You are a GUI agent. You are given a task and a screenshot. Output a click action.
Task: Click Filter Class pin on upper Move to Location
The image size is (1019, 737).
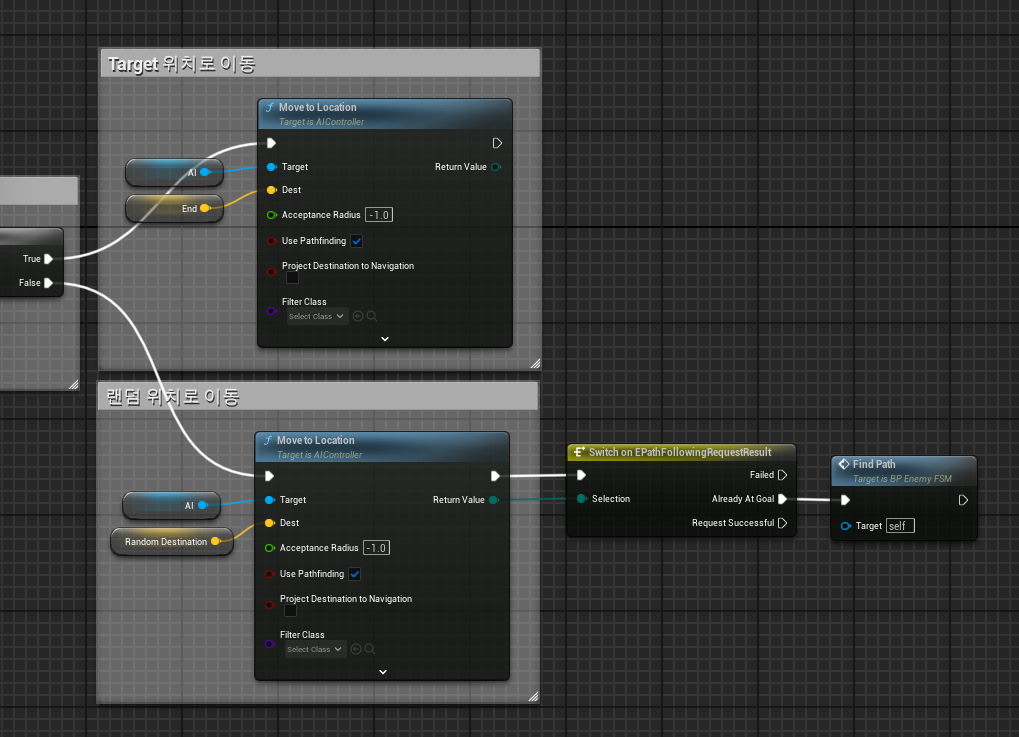click(x=272, y=311)
